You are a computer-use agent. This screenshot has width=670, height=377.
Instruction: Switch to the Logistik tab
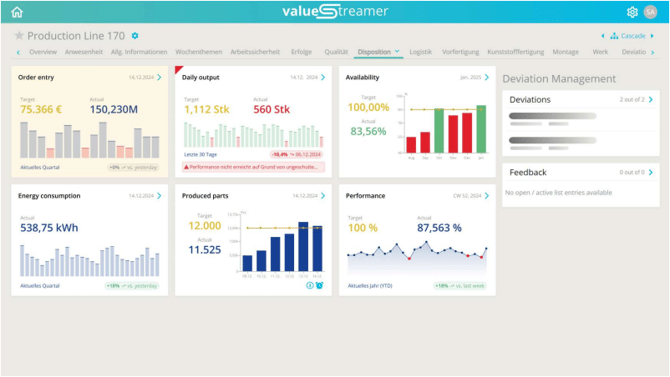(420, 52)
